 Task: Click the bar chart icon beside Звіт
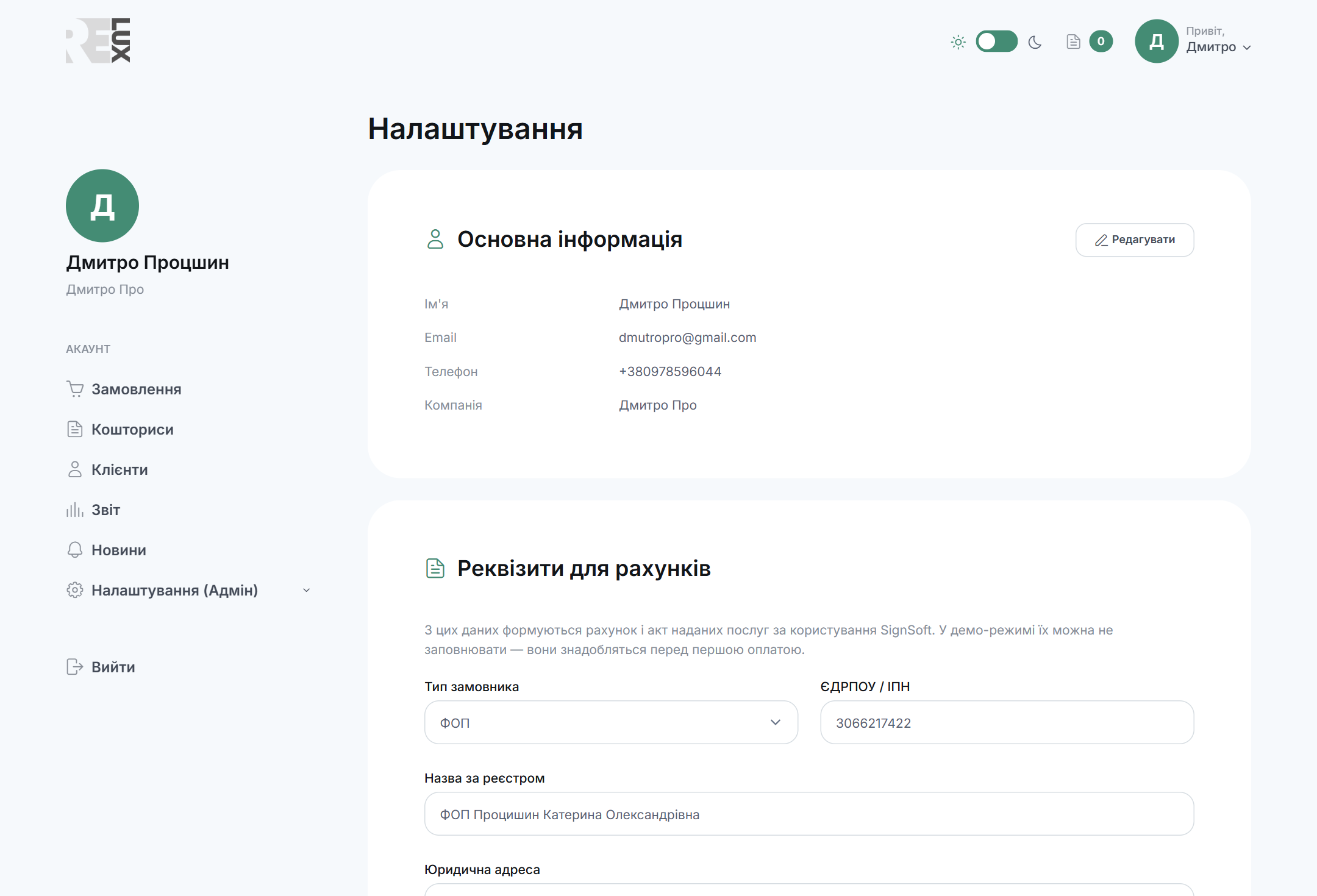[x=74, y=510]
